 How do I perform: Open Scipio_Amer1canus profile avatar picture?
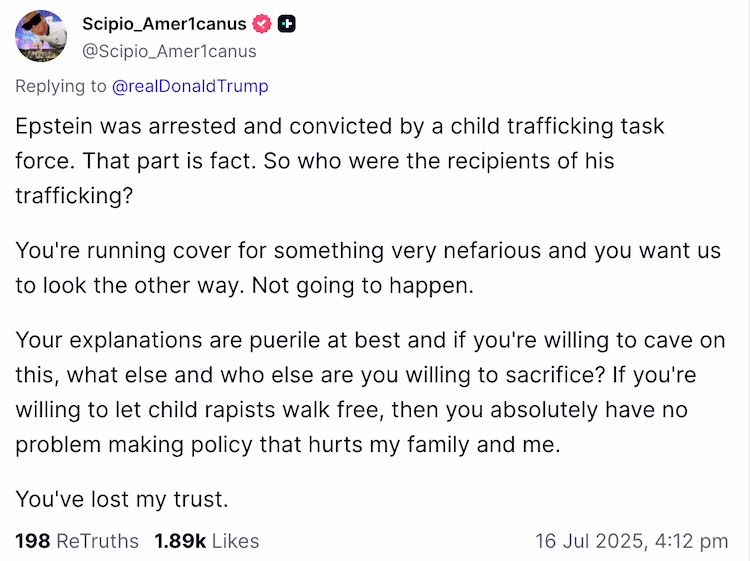pos(41,37)
